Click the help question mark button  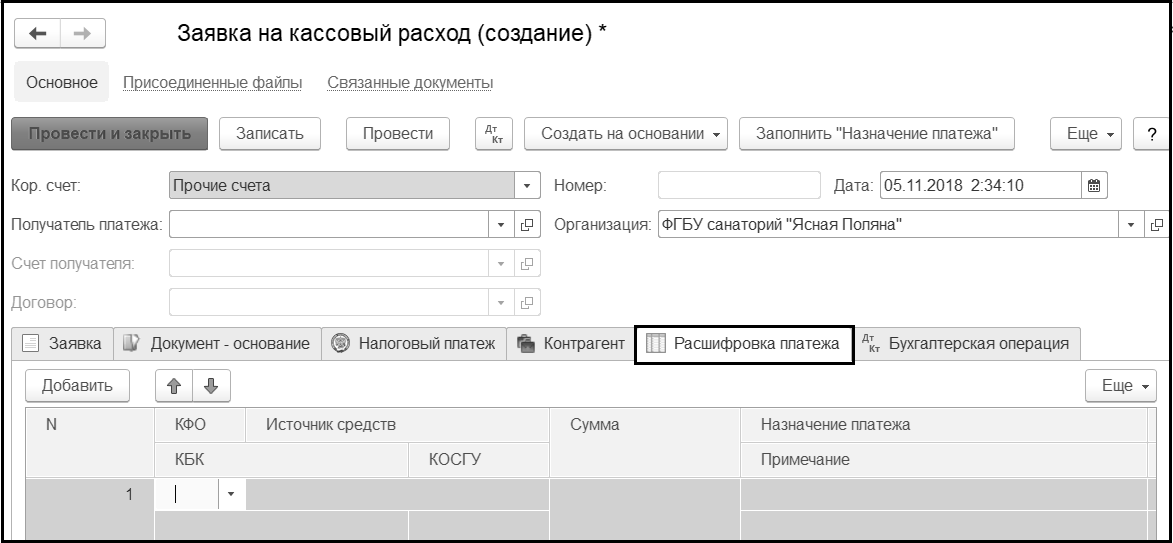(x=1151, y=134)
